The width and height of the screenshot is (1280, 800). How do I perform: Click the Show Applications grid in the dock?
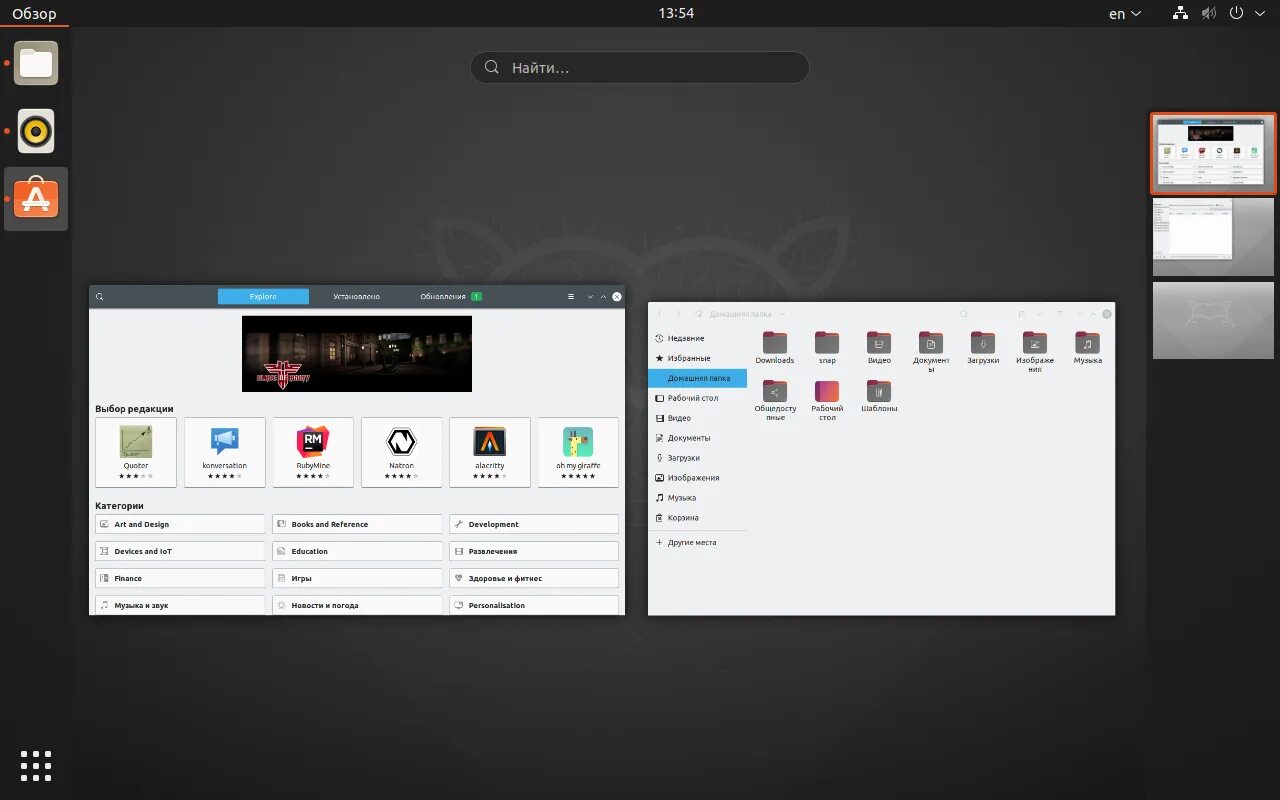point(35,765)
